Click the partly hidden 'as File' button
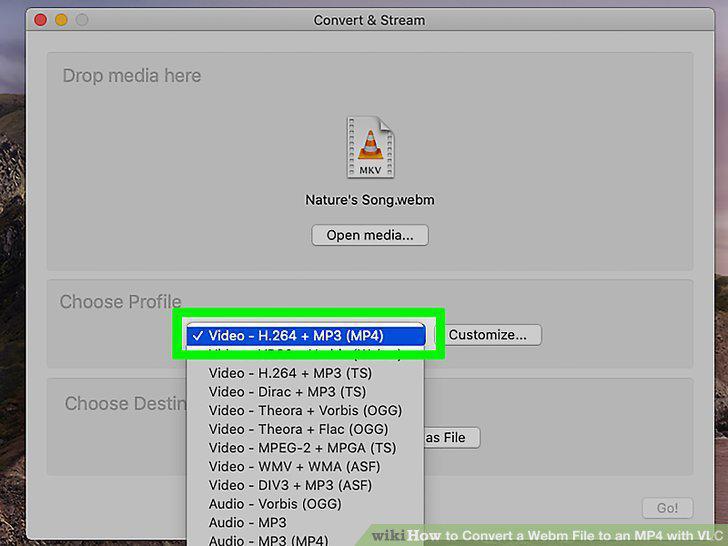 click(x=452, y=437)
